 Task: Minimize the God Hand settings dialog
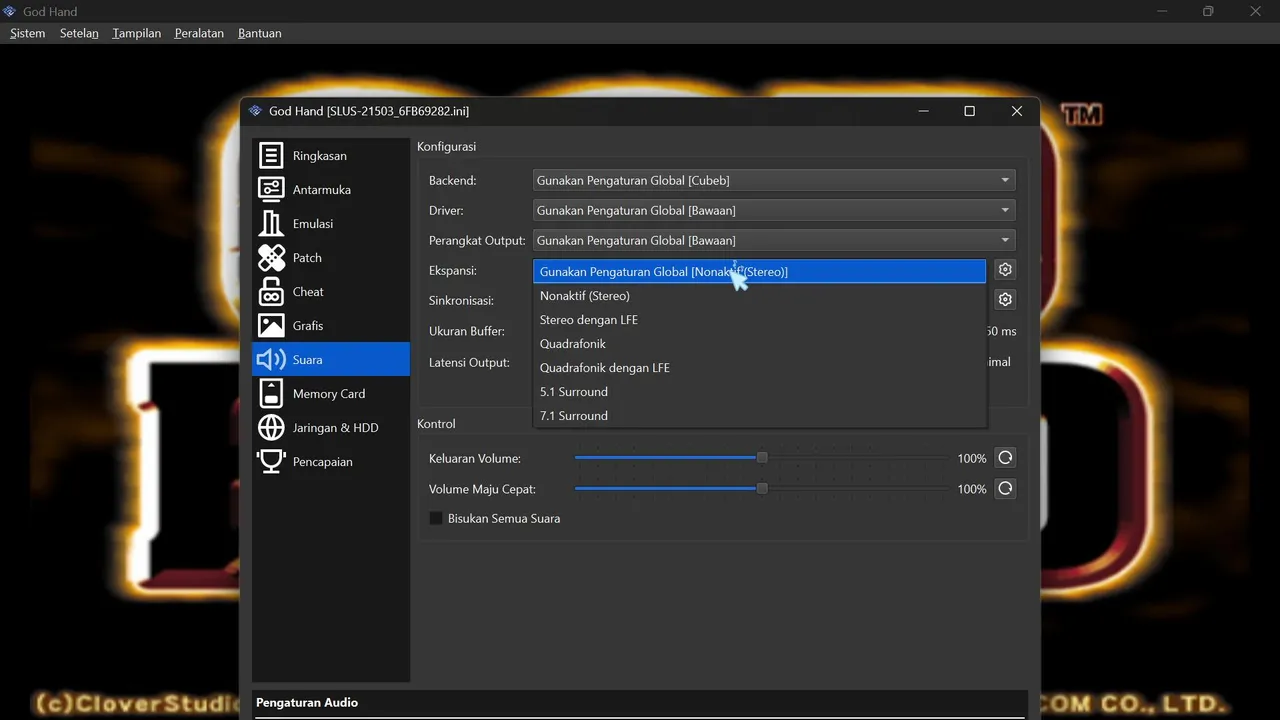[x=922, y=111]
